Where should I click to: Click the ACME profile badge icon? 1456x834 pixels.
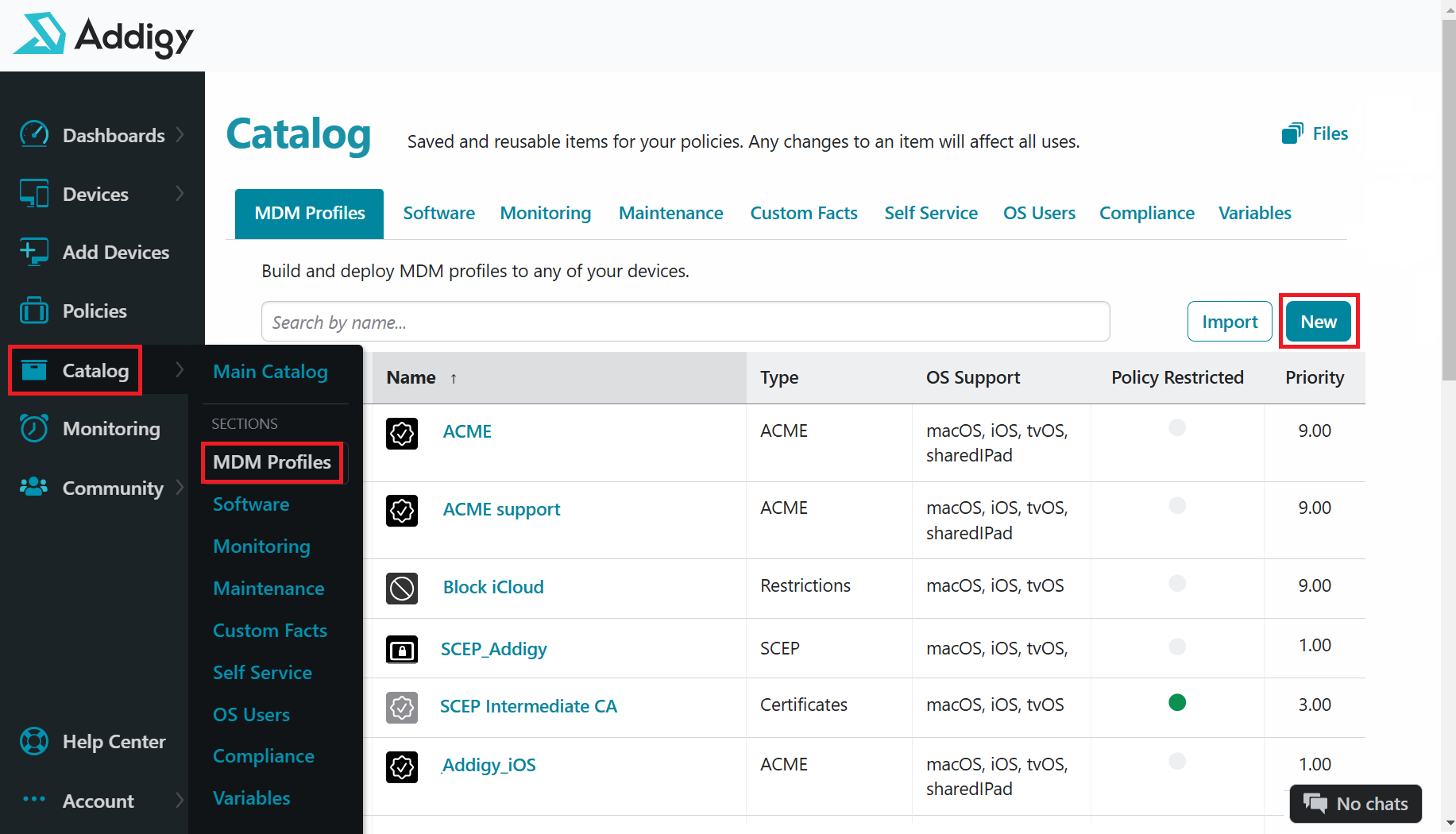pos(402,433)
